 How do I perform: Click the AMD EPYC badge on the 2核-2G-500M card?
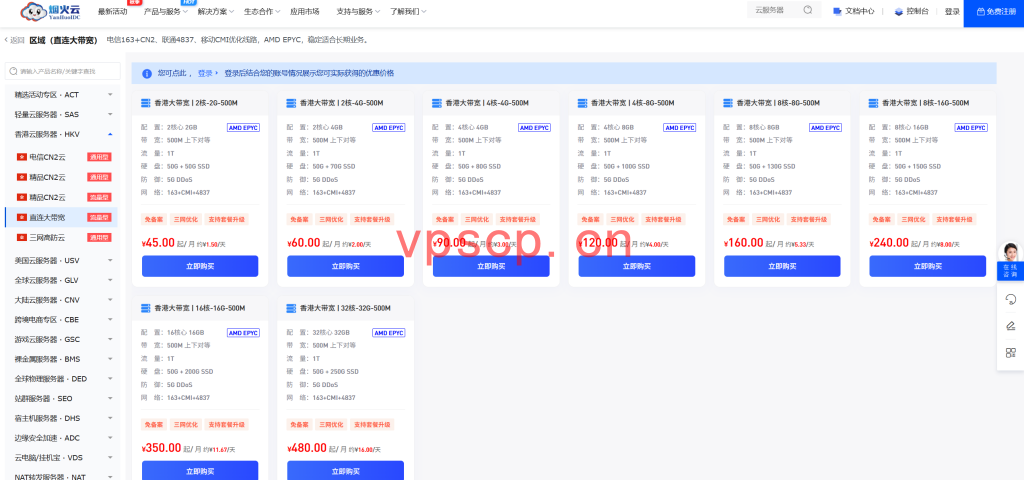click(243, 128)
